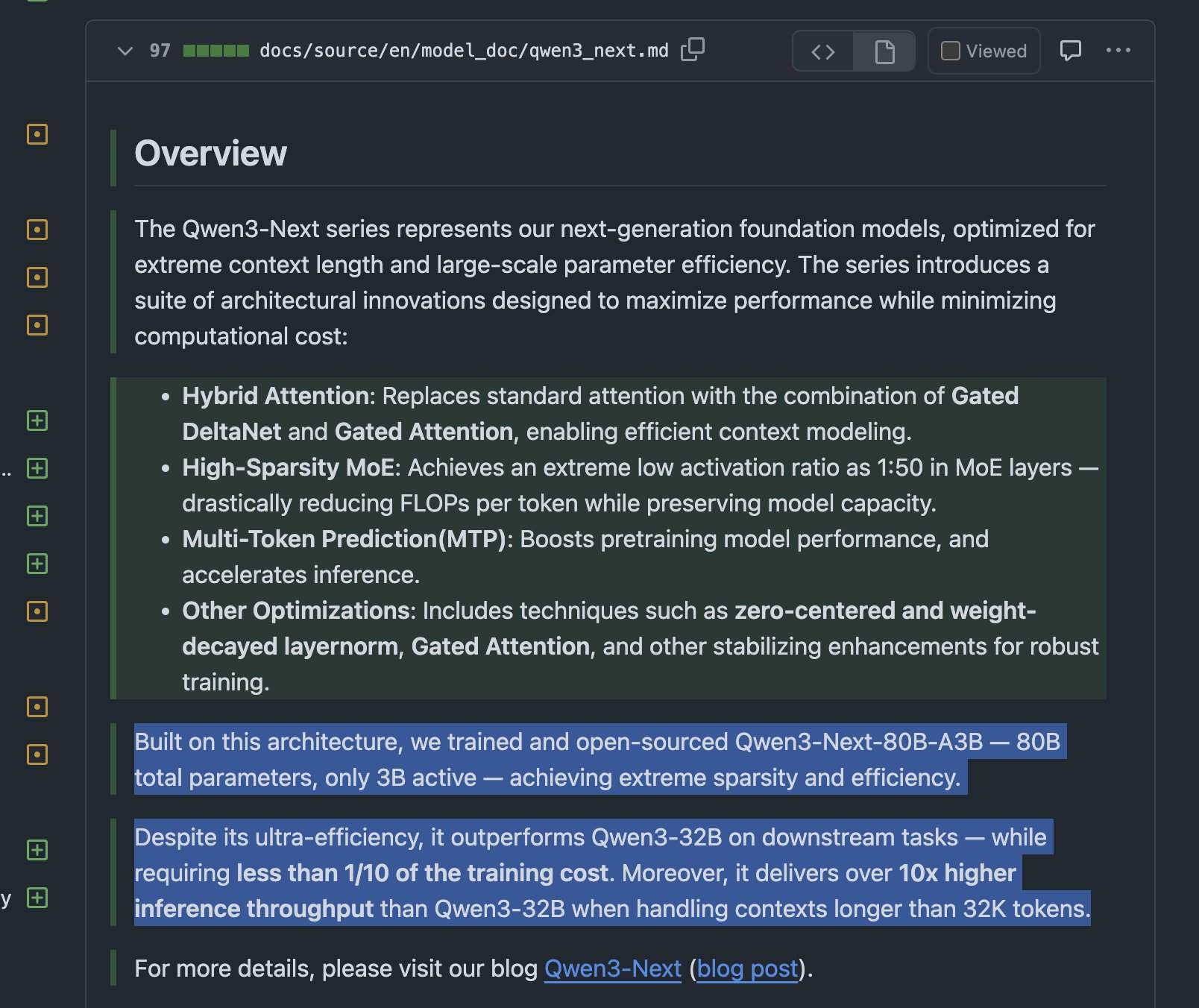Copy the qwen3_next.md file path
The width and height of the screenshot is (1199, 1008).
click(x=692, y=50)
